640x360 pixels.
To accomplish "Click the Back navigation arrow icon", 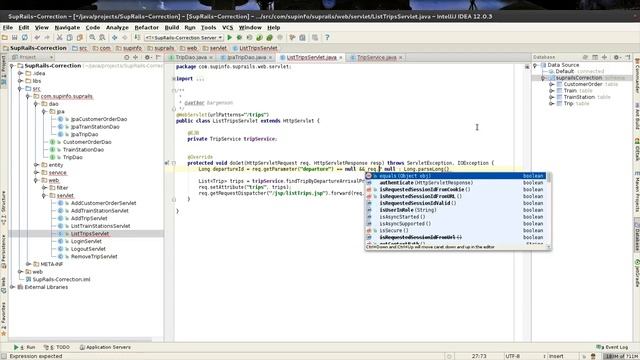I will pos(115,38).
